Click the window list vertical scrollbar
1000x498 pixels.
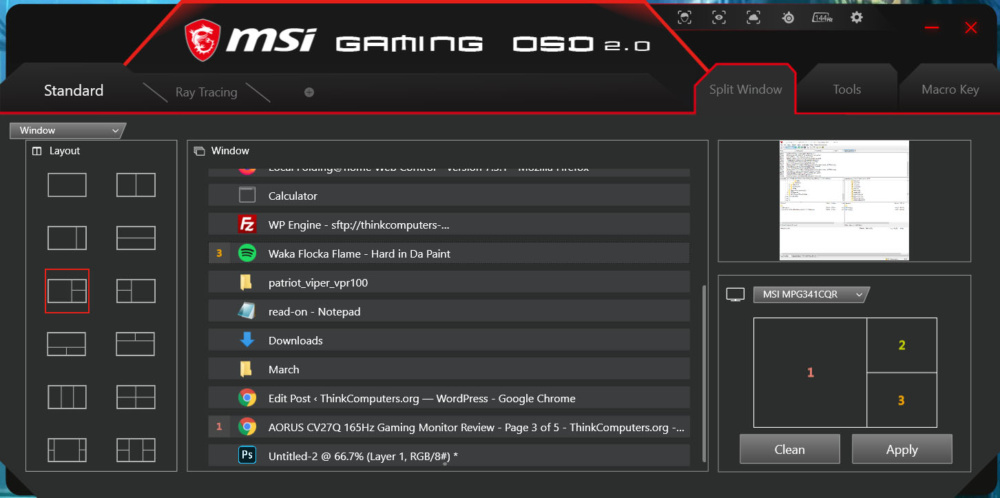point(704,373)
